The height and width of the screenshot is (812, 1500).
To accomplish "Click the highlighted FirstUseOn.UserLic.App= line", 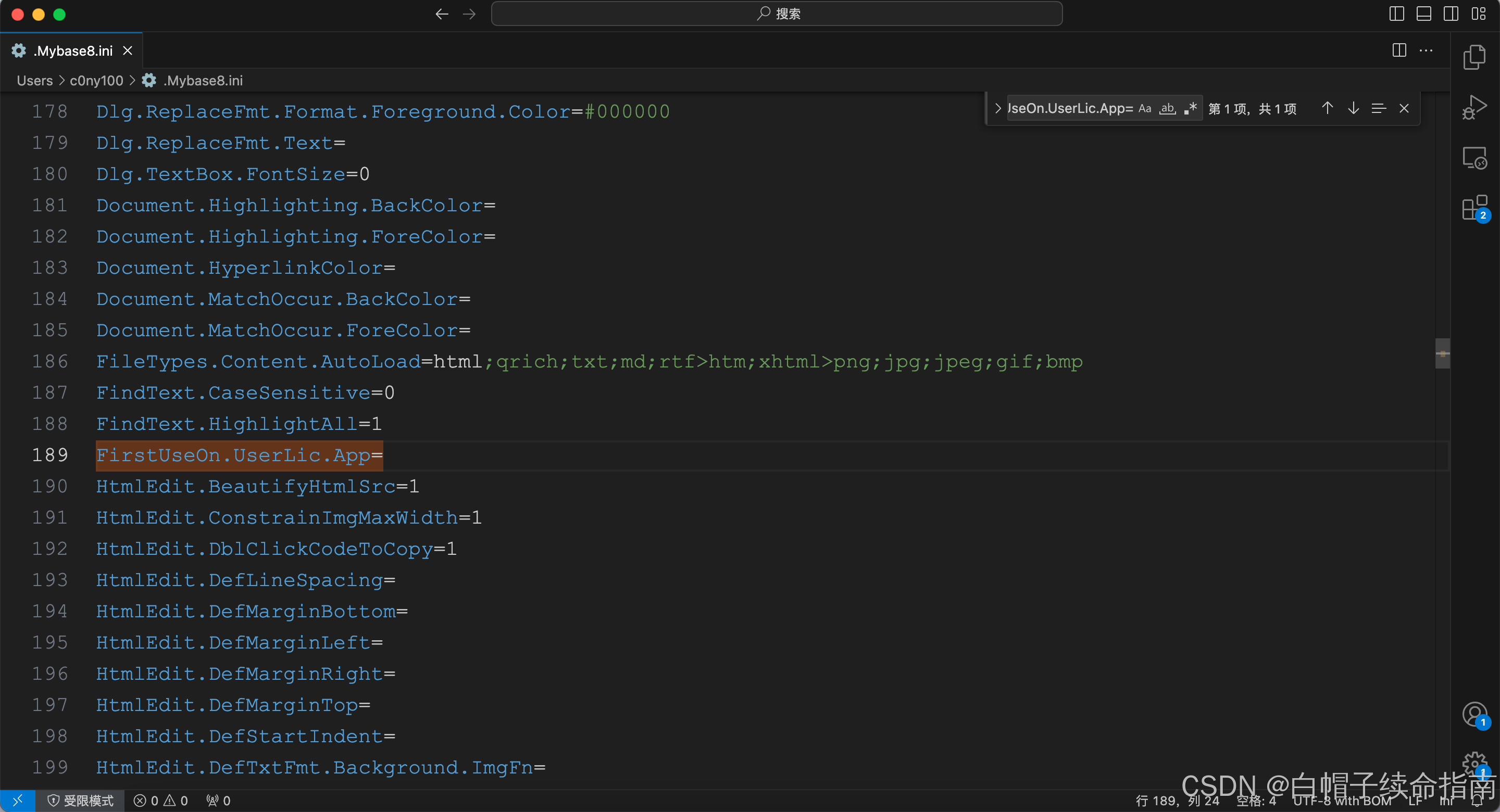I will coord(240,455).
